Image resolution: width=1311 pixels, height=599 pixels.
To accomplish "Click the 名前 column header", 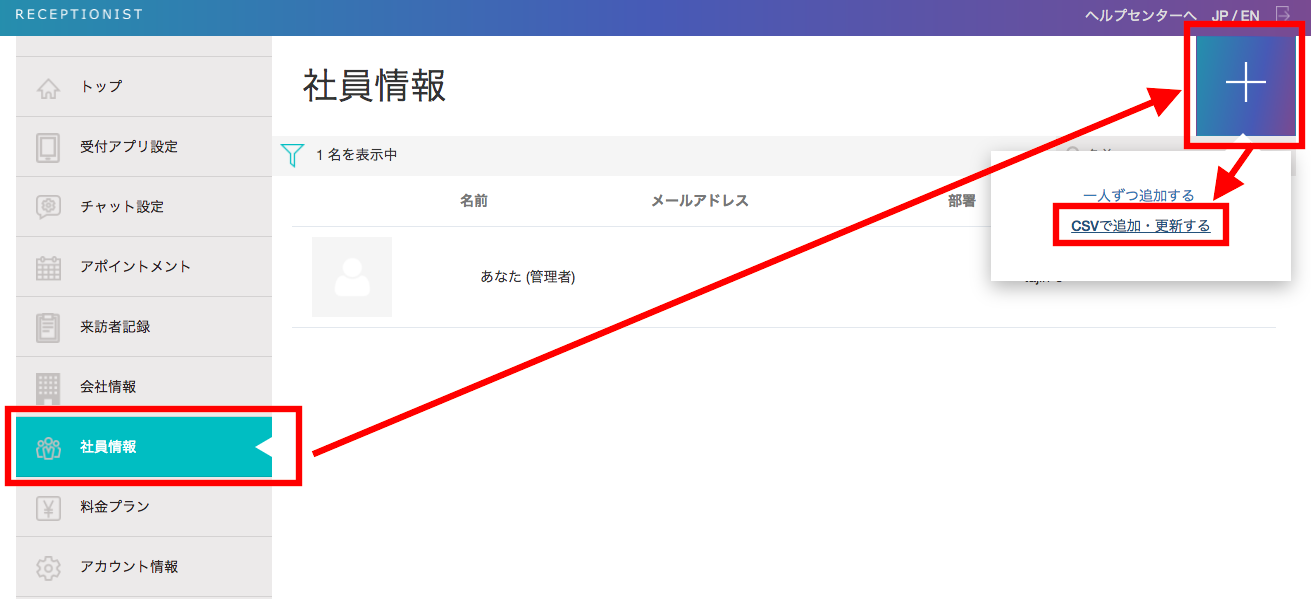I will point(474,201).
